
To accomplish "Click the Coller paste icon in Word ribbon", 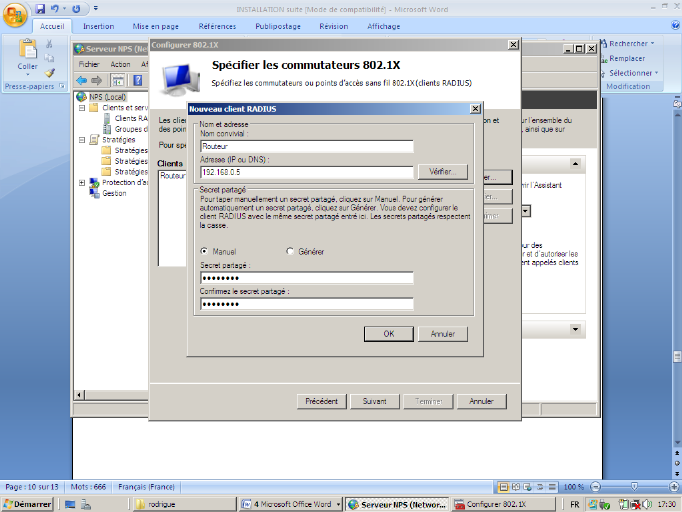I will (x=27, y=49).
